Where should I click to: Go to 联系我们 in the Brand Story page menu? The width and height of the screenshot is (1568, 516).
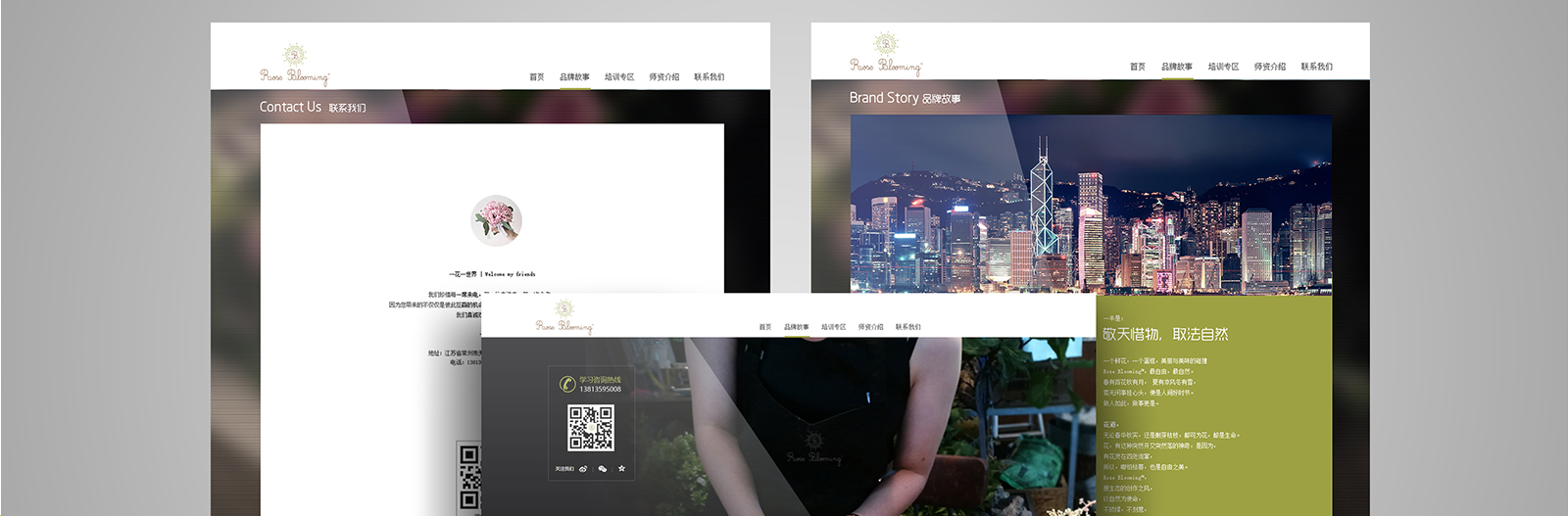[x=1316, y=68]
